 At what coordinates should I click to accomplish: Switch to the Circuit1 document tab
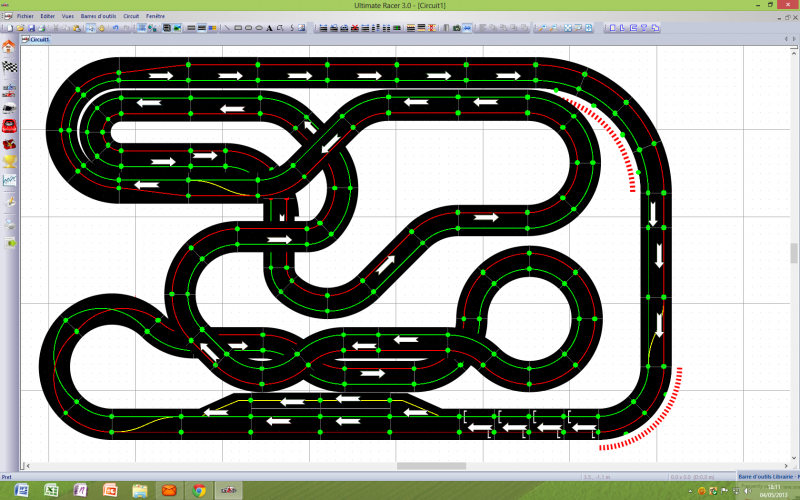pyautogui.click(x=40, y=39)
